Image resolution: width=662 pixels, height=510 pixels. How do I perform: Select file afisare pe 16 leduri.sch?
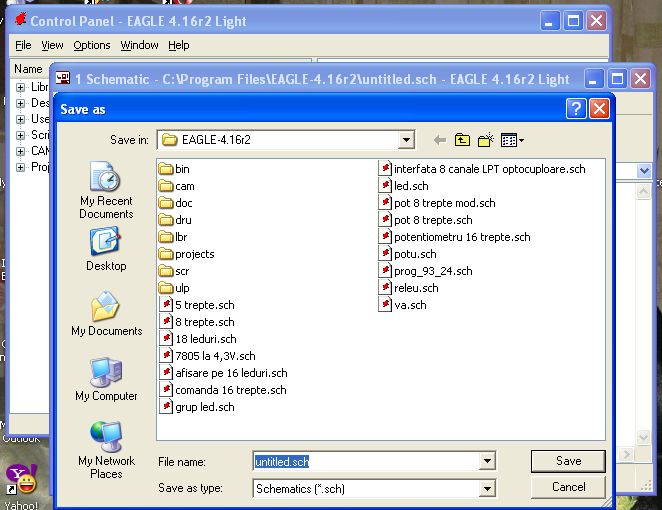pyautogui.click(x=224, y=373)
